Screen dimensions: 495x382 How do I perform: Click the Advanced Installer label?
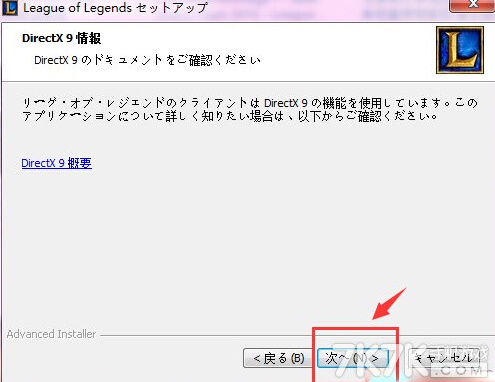[51, 334]
